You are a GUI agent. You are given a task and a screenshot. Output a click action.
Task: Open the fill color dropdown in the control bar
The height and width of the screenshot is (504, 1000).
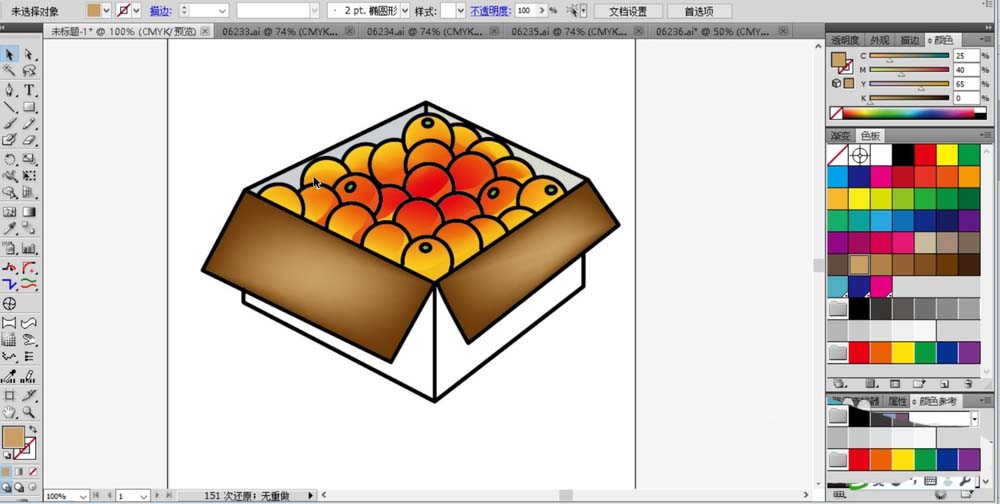[x=109, y=10]
